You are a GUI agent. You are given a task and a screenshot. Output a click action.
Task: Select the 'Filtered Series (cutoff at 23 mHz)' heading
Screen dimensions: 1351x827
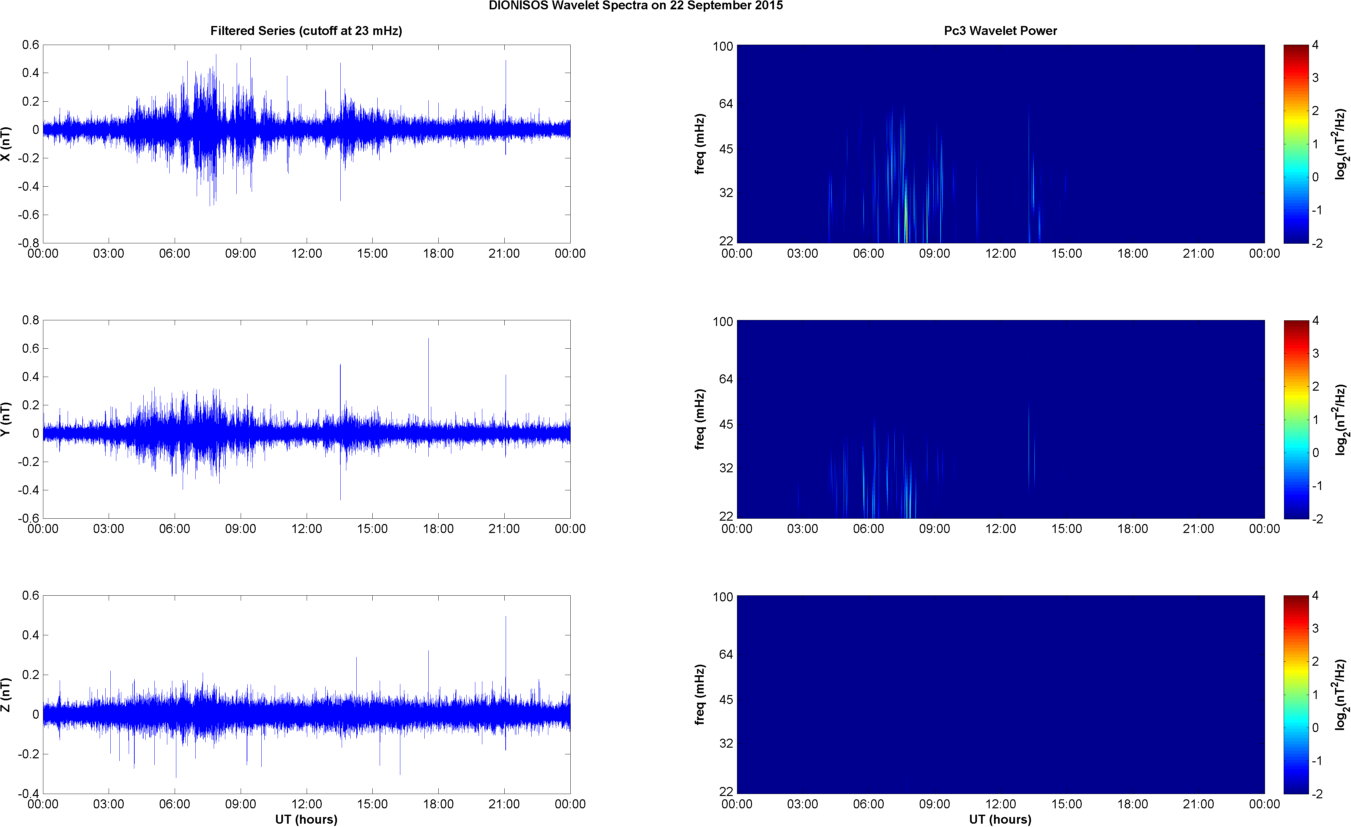tap(306, 31)
